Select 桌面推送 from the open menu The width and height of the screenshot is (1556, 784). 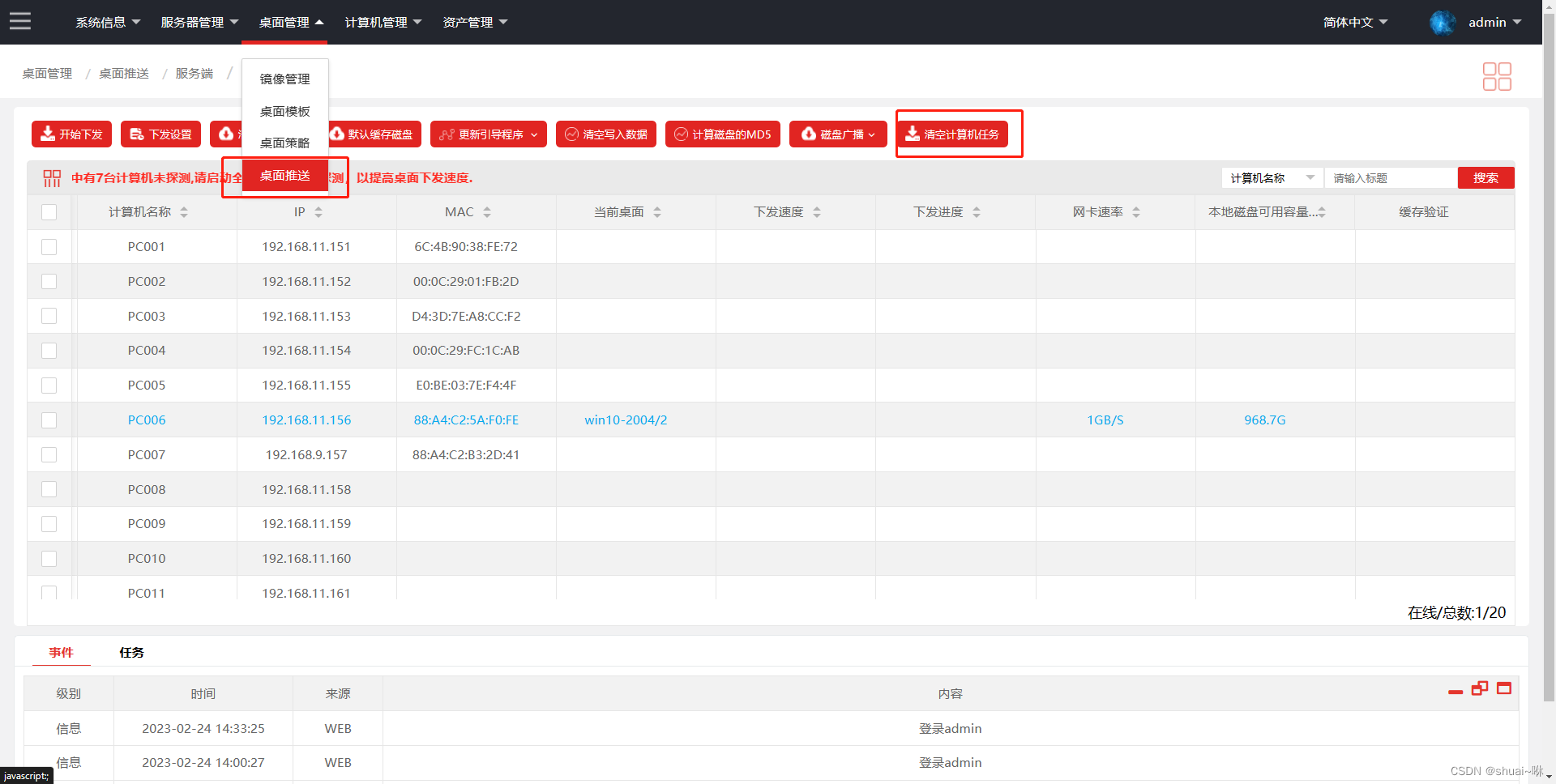[x=284, y=175]
